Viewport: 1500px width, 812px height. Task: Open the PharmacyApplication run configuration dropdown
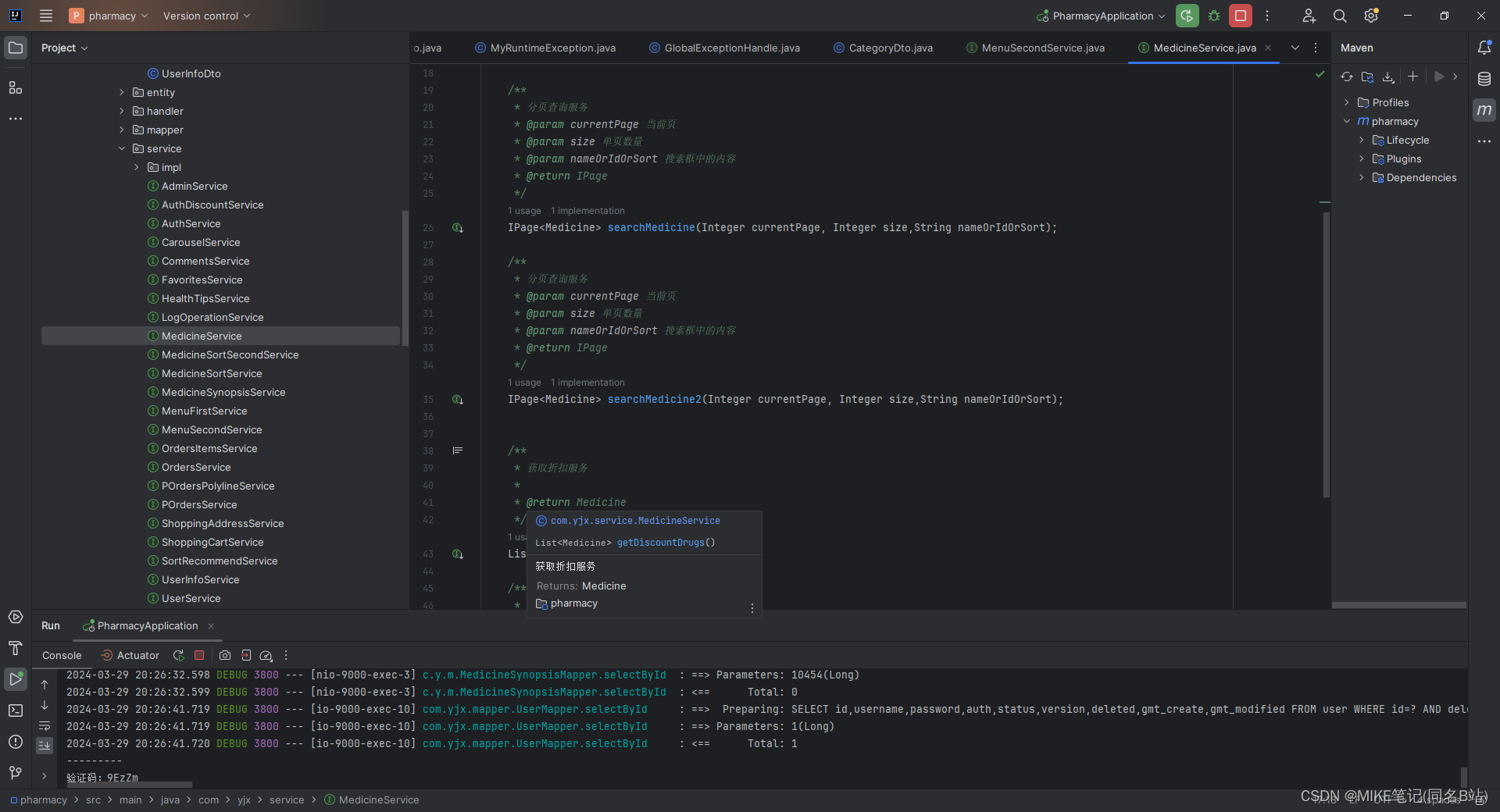1101,16
